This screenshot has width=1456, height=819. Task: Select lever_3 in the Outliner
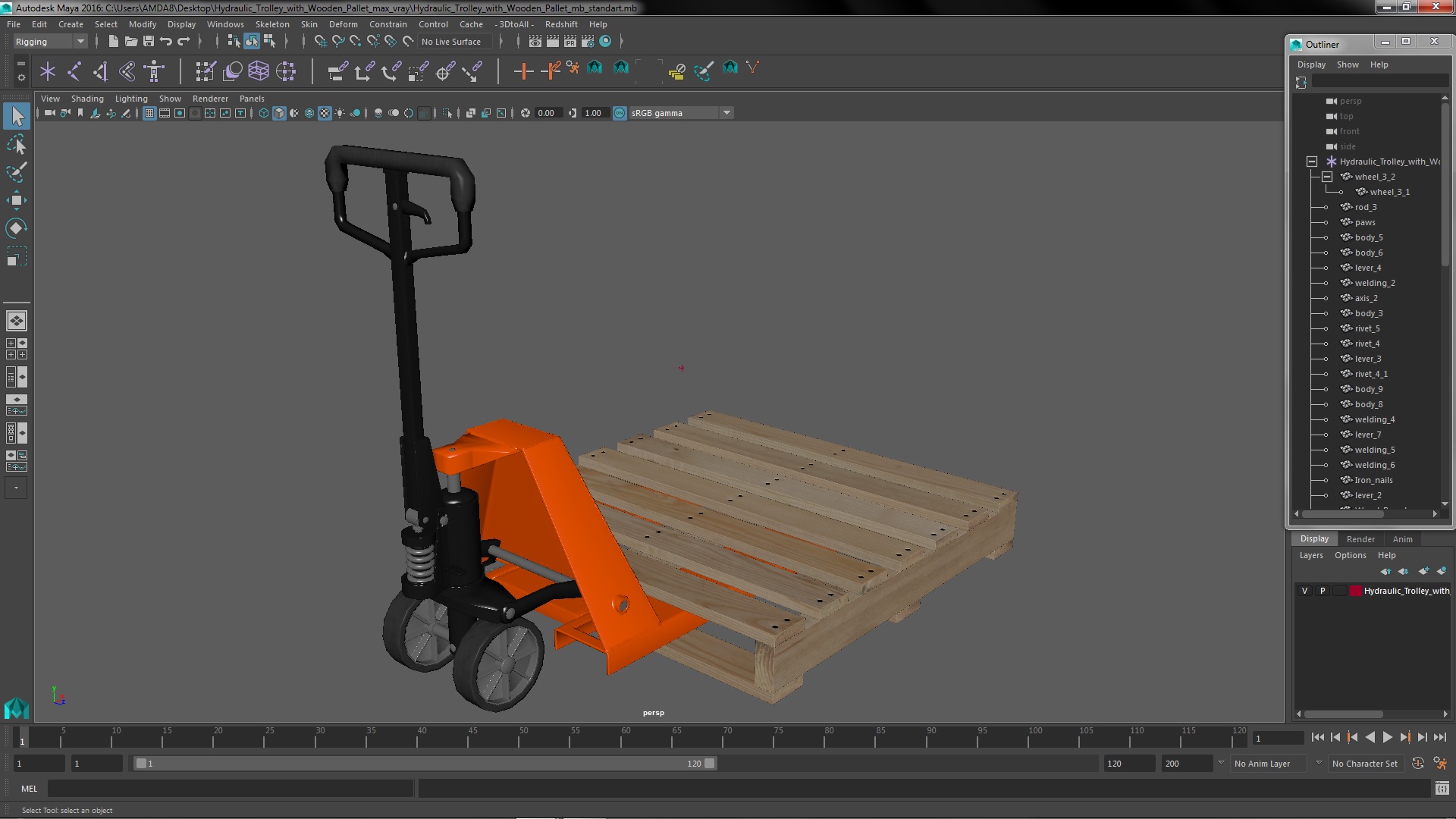(x=1367, y=358)
